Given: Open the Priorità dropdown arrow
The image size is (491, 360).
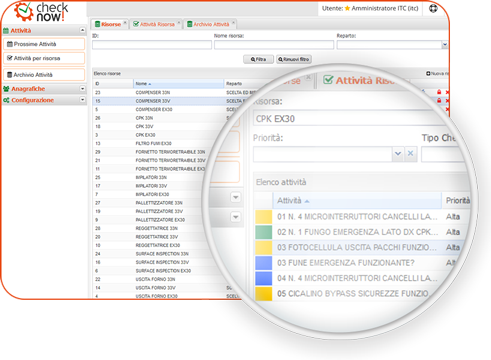Looking at the screenshot, I should pos(398,153).
